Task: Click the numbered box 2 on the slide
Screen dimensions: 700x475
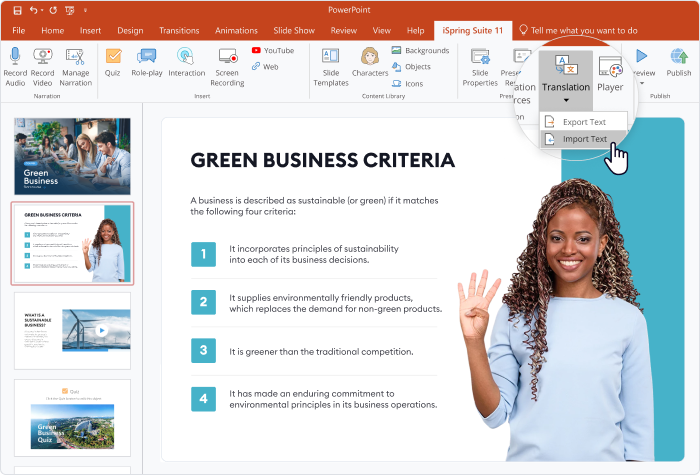Action: click(204, 302)
